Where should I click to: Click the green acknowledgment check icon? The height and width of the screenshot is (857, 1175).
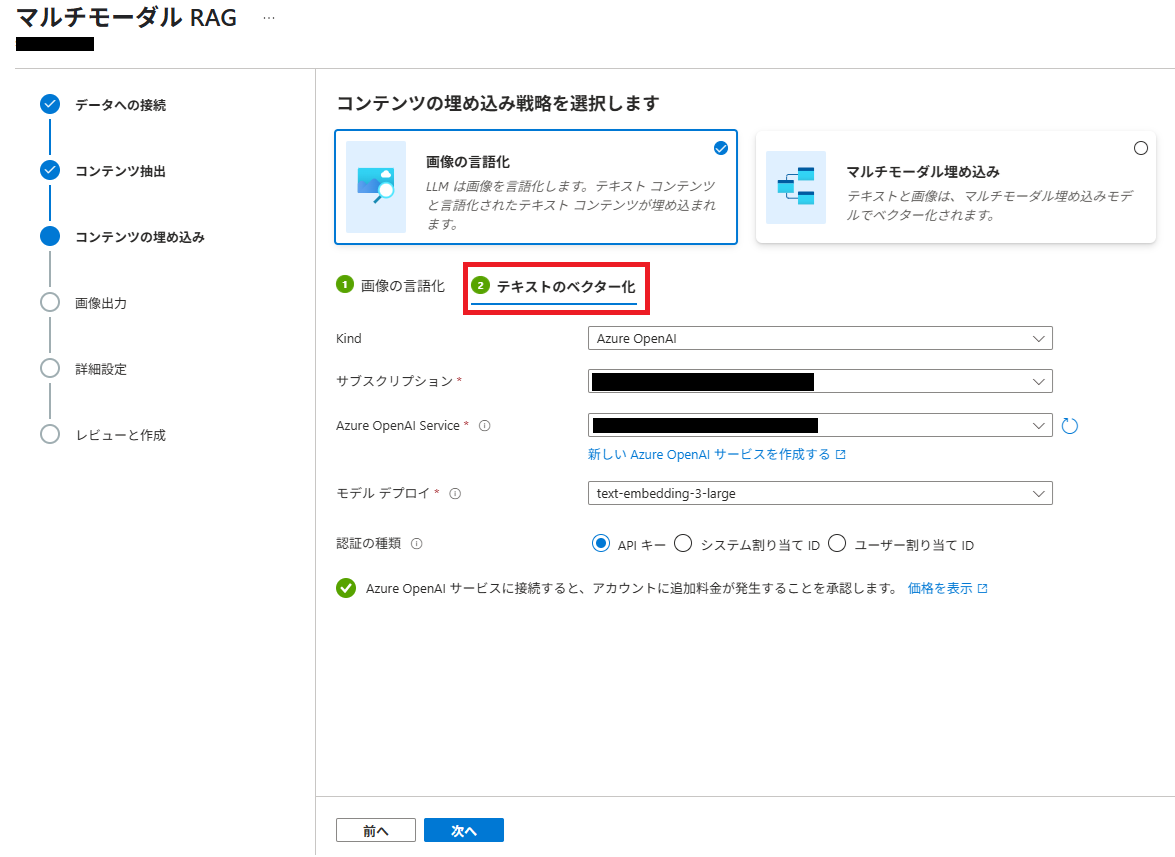[x=346, y=588]
